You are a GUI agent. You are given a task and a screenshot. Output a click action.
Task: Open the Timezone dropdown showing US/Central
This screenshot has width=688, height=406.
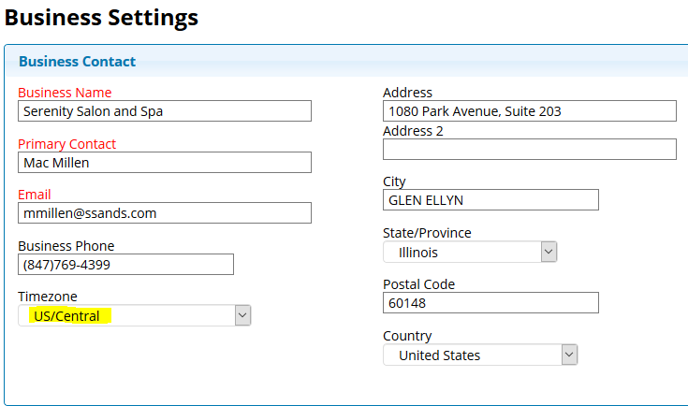click(x=134, y=316)
